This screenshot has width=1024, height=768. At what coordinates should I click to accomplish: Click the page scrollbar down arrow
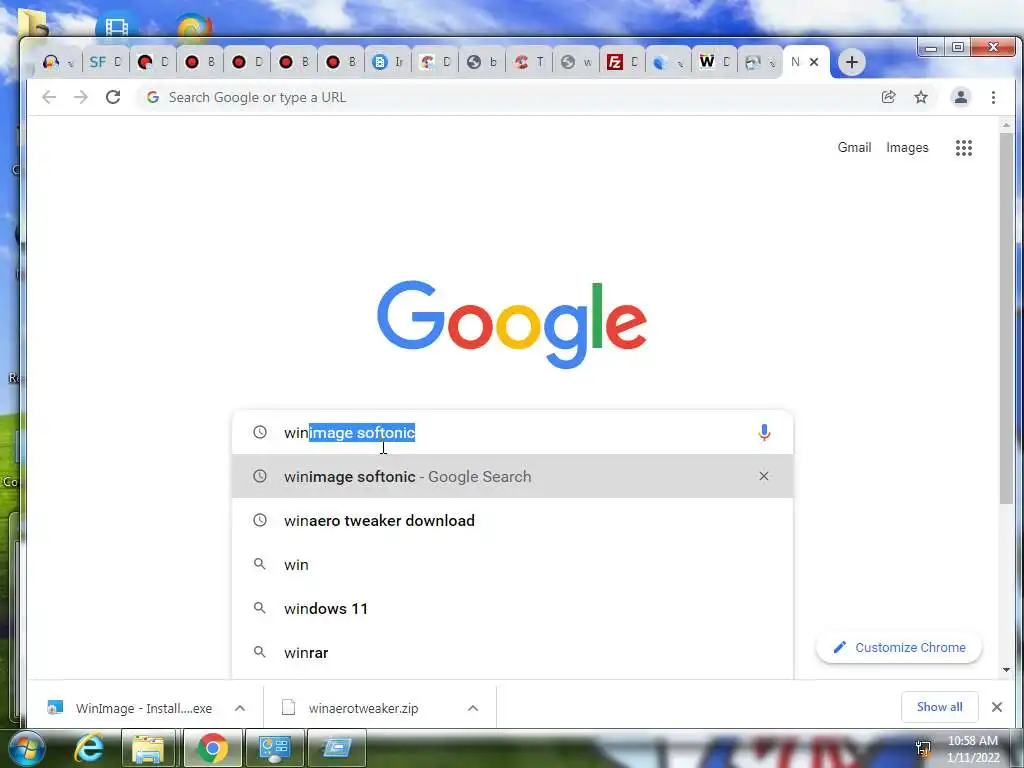1006,669
